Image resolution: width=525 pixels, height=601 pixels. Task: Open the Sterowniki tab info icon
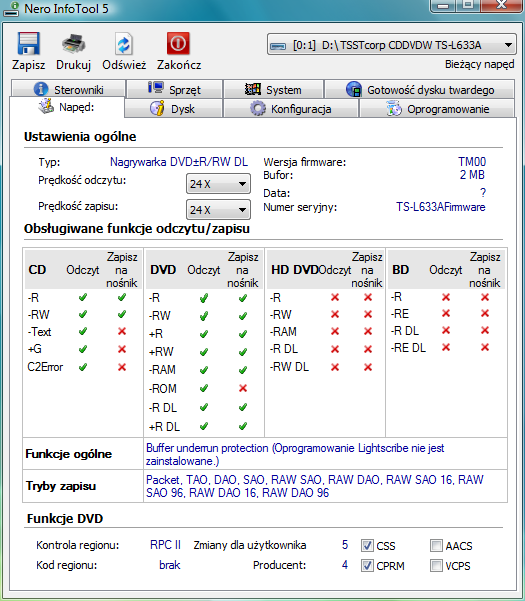click(x=41, y=89)
